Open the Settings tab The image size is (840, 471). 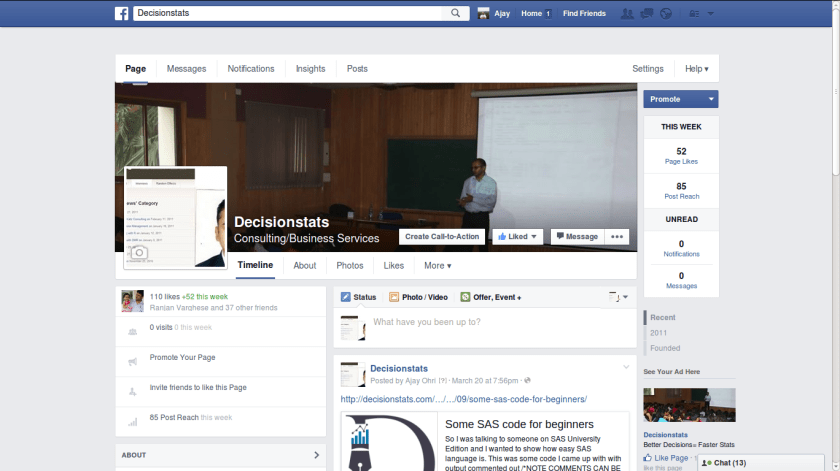pos(648,69)
